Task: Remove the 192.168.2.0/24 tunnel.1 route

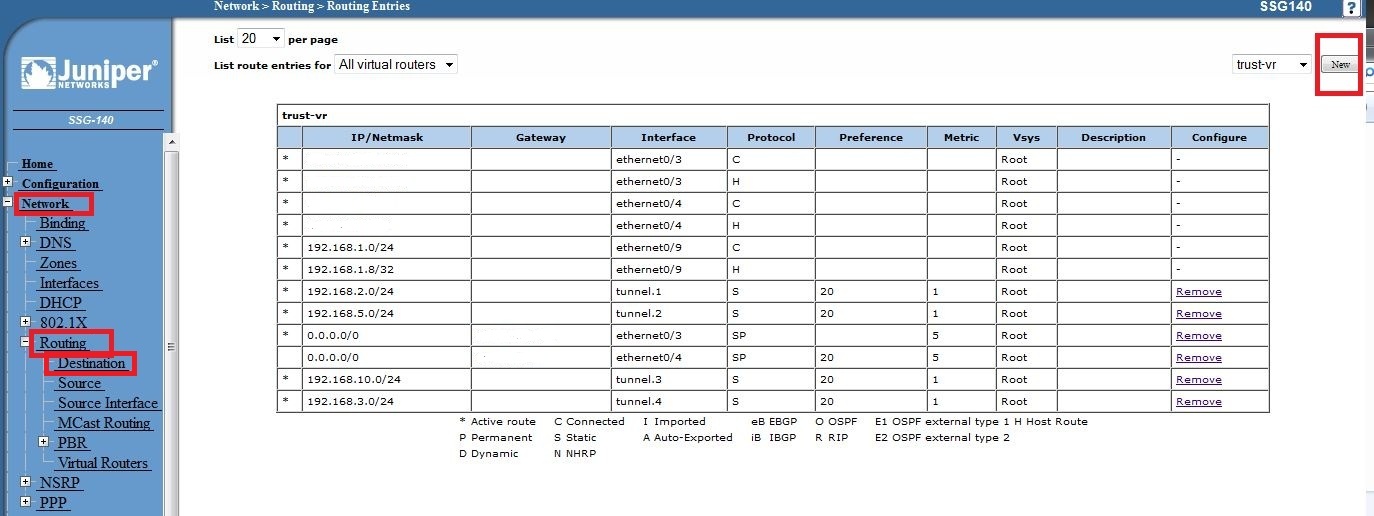Action: coord(1198,292)
